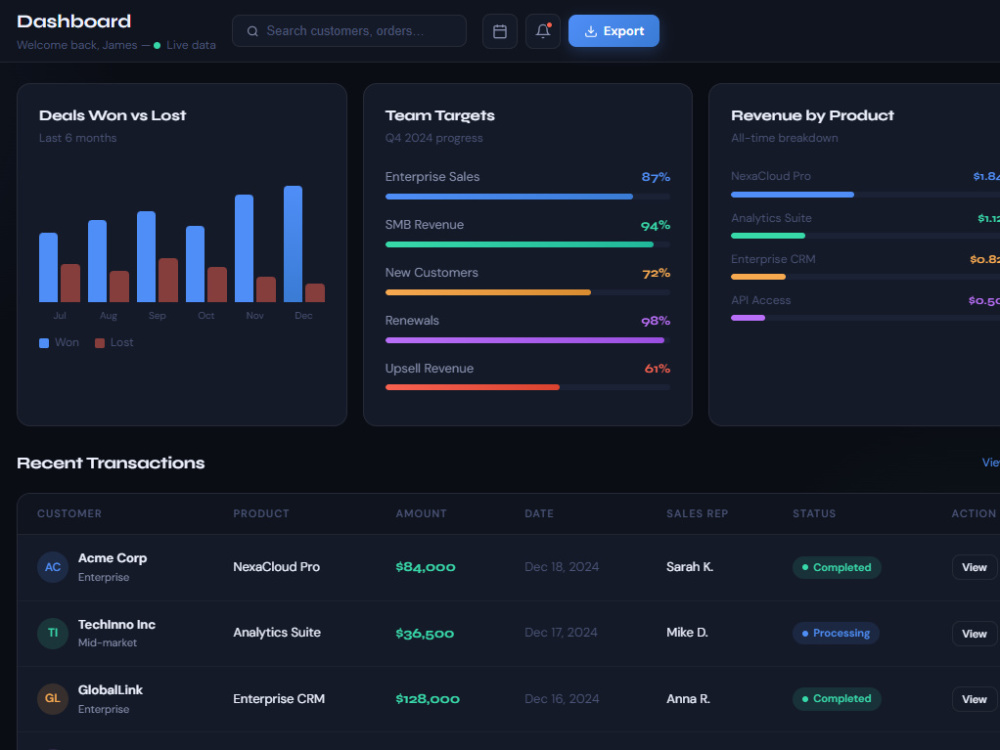This screenshot has height=750, width=1000.
Task: Click the New Customers progress bar
Action: click(x=527, y=292)
